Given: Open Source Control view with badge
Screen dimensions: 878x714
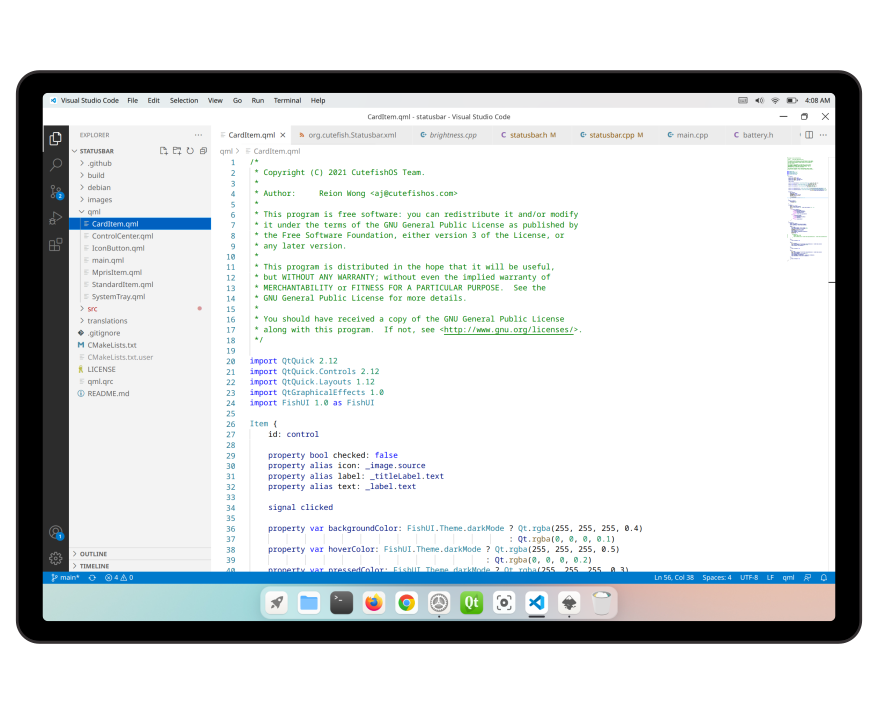Looking at the screenshot, I should click(x=55, y=192).
